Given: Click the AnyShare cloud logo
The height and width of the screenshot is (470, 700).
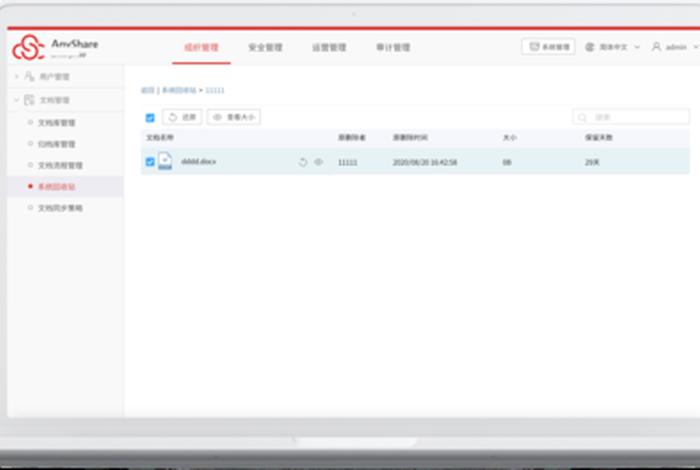Looking at the screenshot, I should (x=28, y=47).
